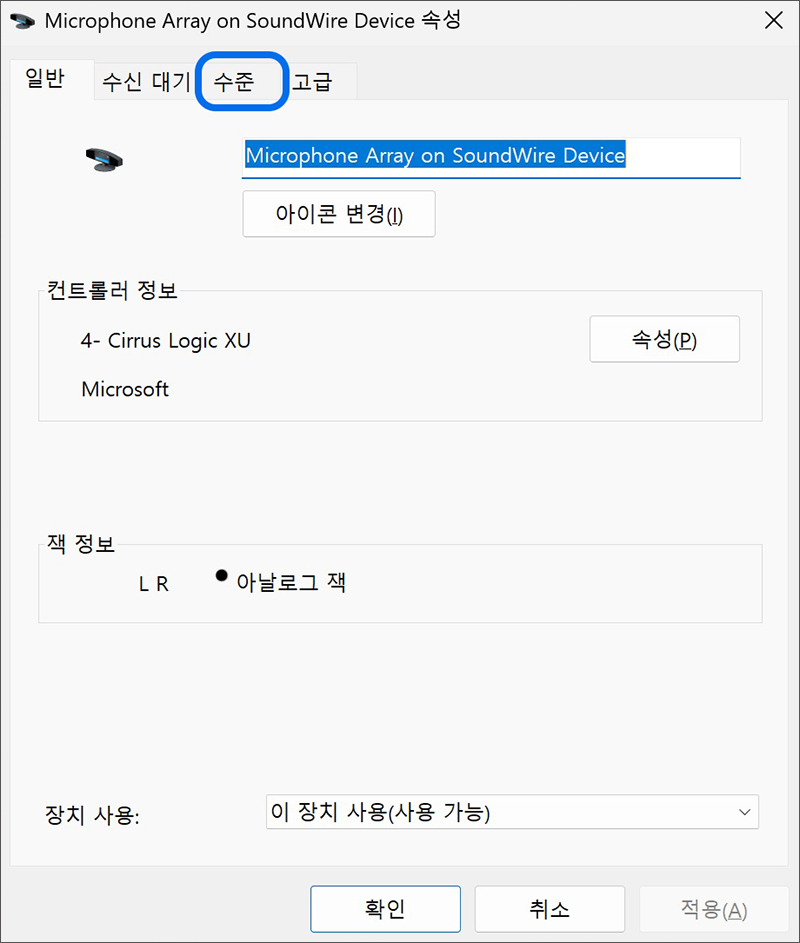Open controller properties via 속성(P)

click(x=664, y=339)
